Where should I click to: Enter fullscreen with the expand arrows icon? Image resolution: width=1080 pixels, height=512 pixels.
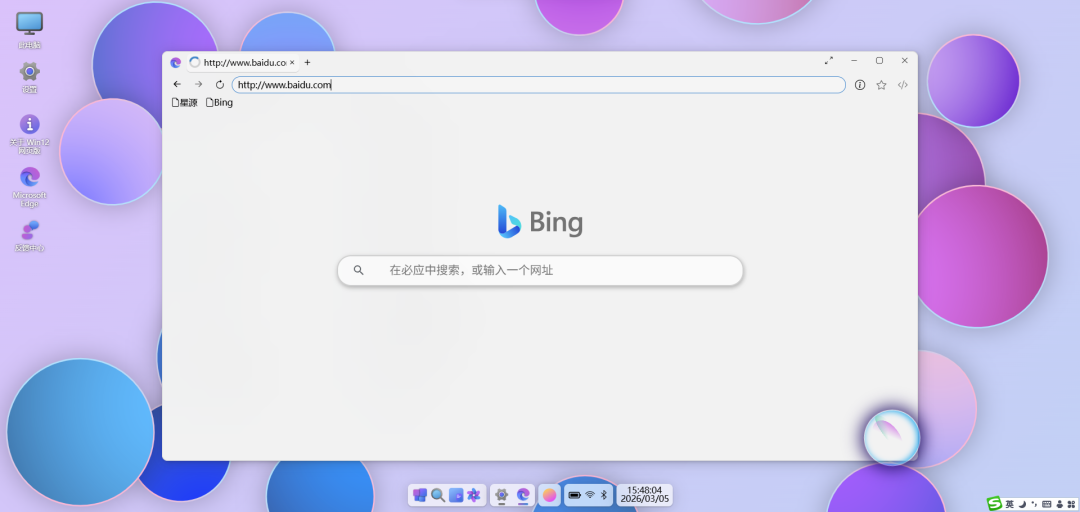coord(829,61)
